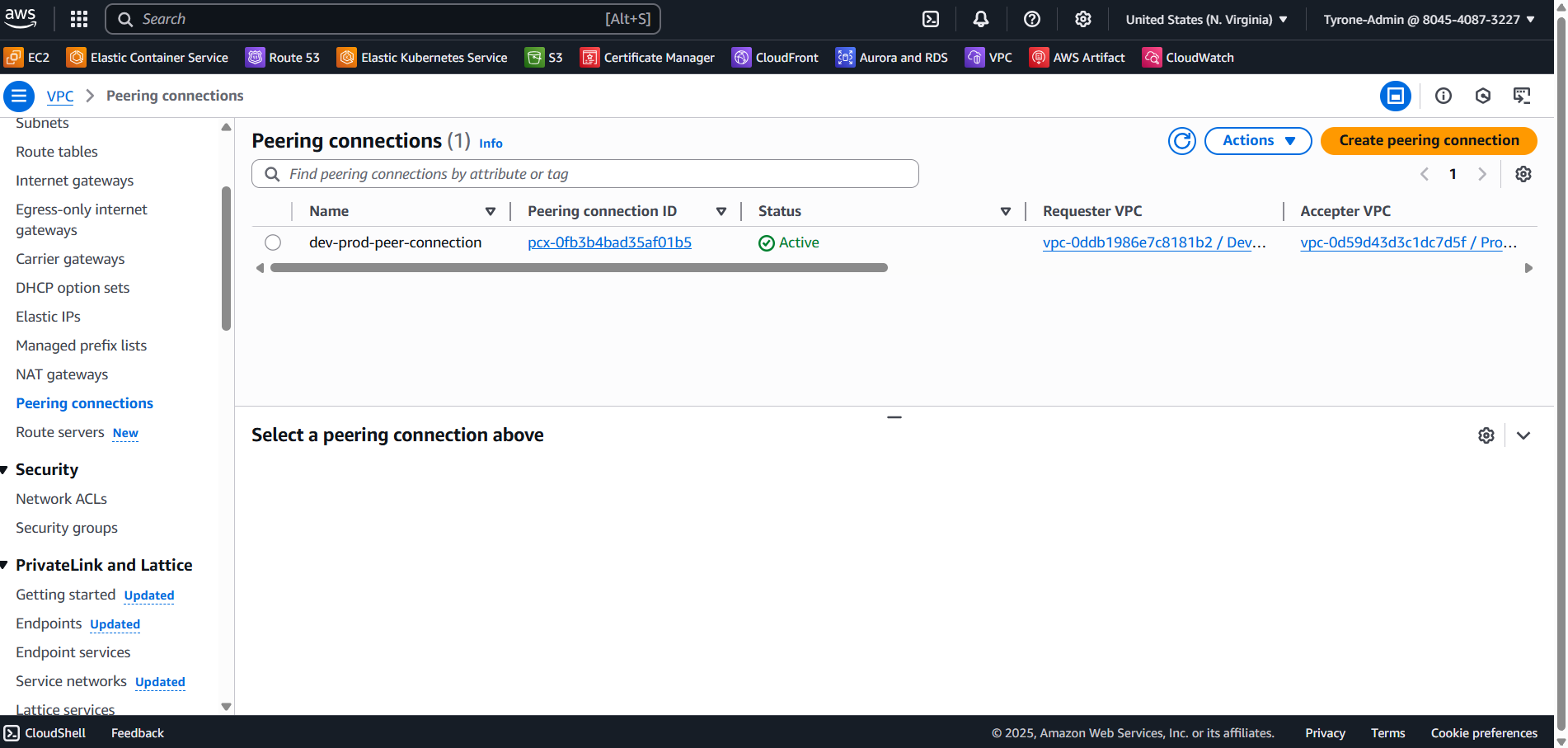Open the table preferences gear icon

1523,174
